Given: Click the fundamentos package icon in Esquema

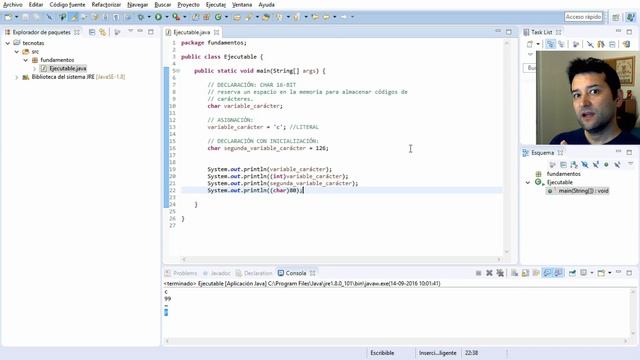Looking at the screenshot, I should coord(538,174).
